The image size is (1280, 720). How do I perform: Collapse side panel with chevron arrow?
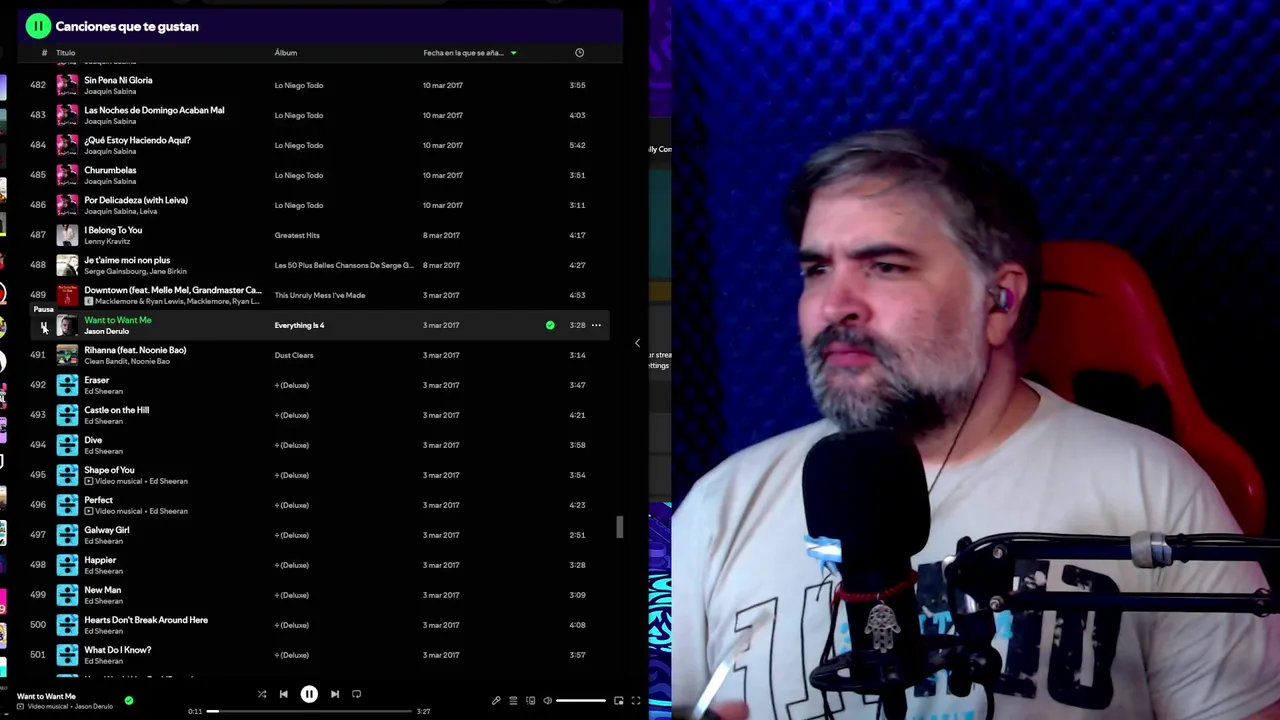(637, 343)
